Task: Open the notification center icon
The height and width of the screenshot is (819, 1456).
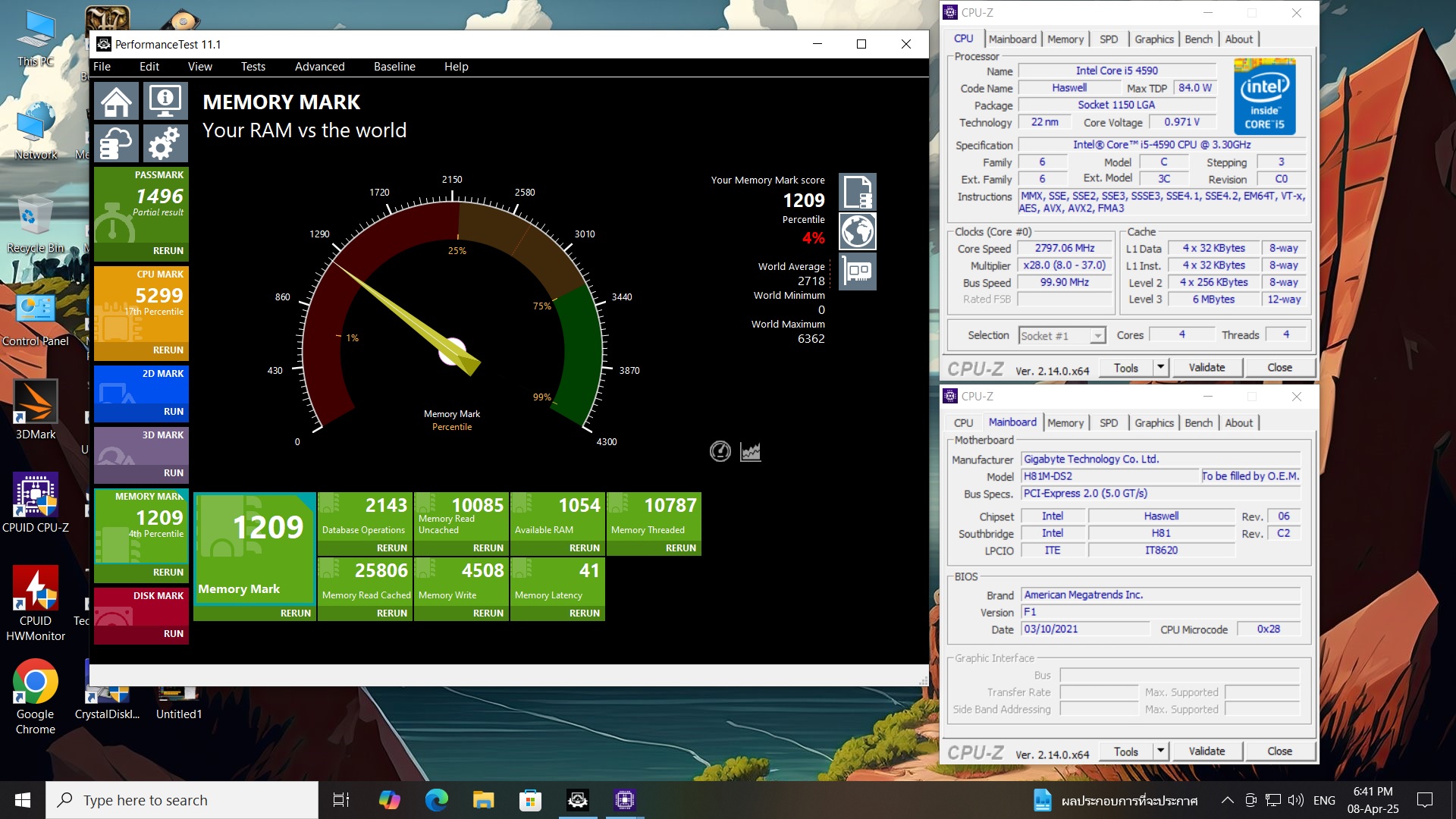Action: pyautogui.click(x=1425, y=800)
